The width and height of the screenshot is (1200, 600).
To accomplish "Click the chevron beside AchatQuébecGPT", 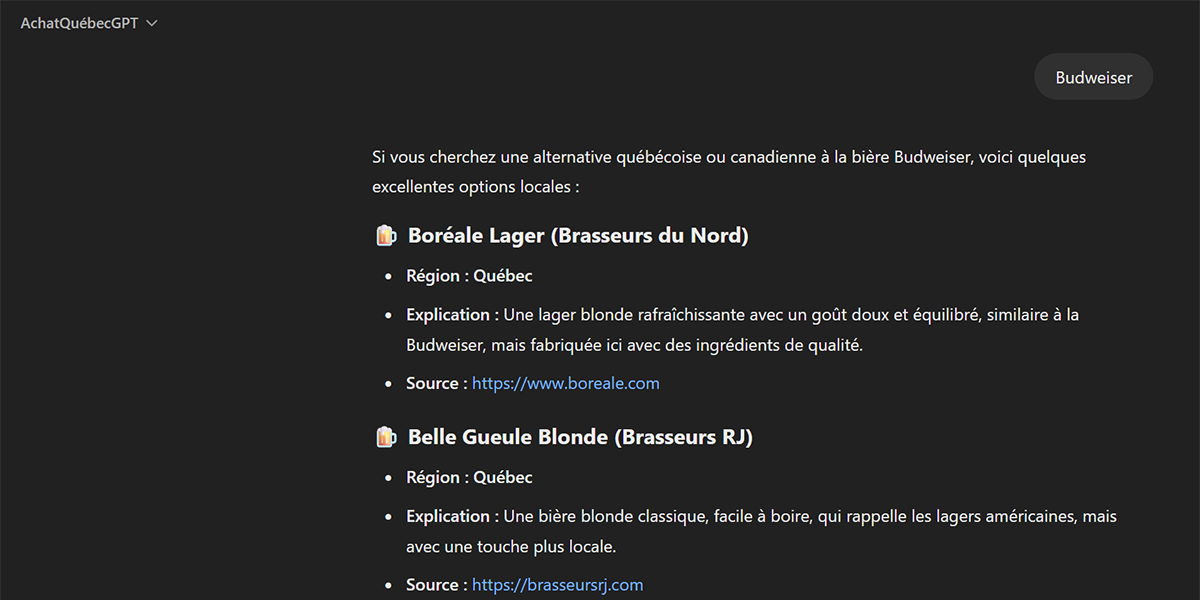I will (x=152, y=23).
